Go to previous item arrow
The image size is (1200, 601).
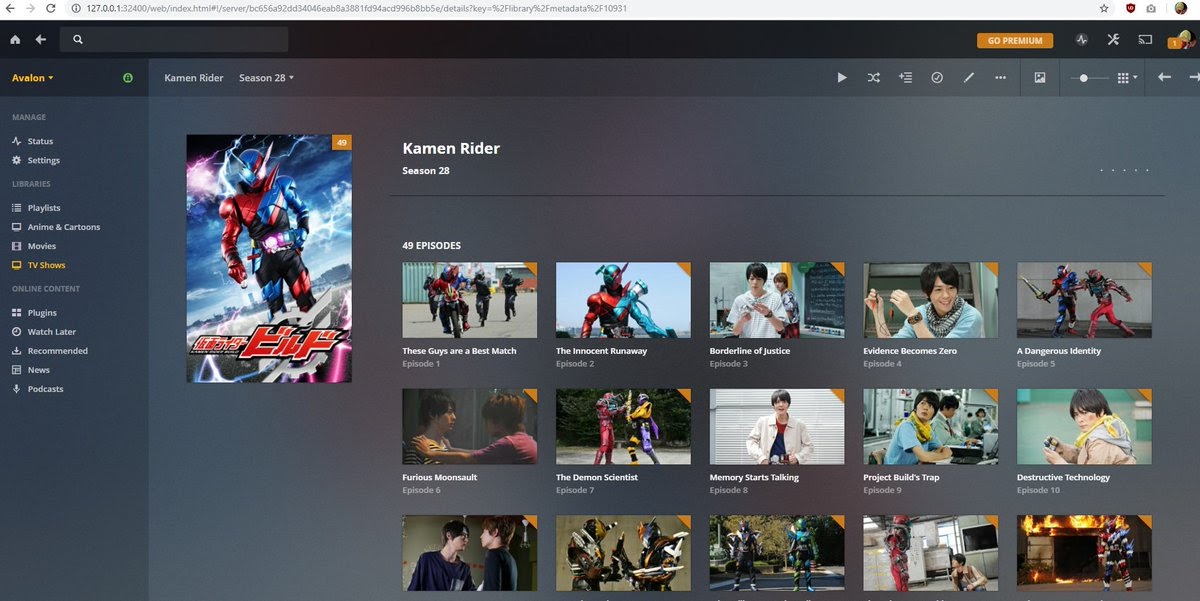click(x=1164, y=77)
